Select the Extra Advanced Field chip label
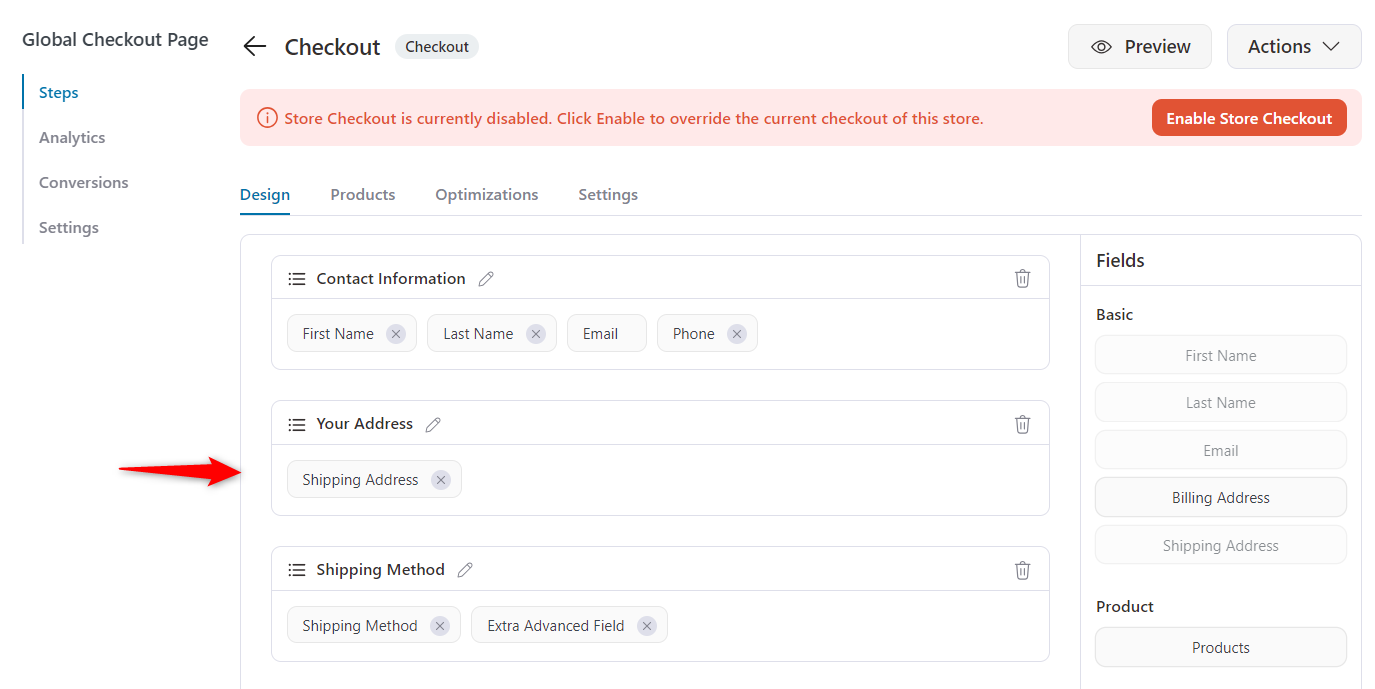1375x689 pixels. tap(556, 626)
